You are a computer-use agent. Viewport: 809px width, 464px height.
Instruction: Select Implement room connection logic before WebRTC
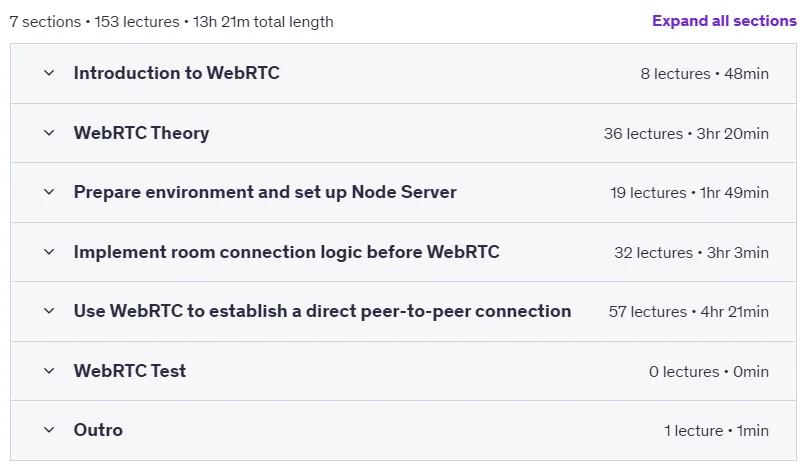pyautogui.click(x=286, y=252)
